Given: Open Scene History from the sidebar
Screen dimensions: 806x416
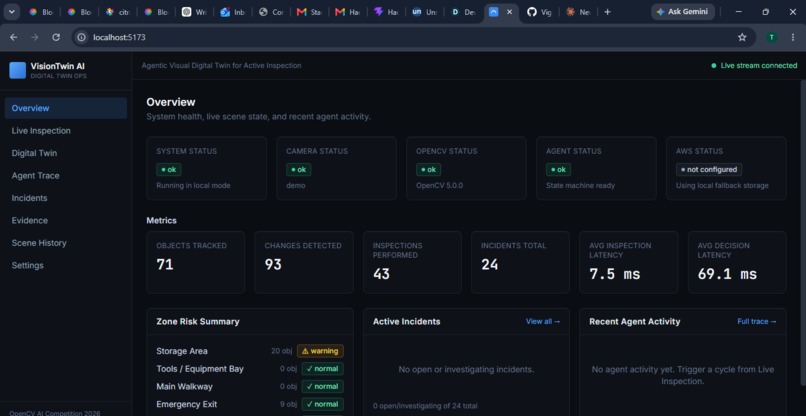Looking at the screenshot, I should [66, 243].
